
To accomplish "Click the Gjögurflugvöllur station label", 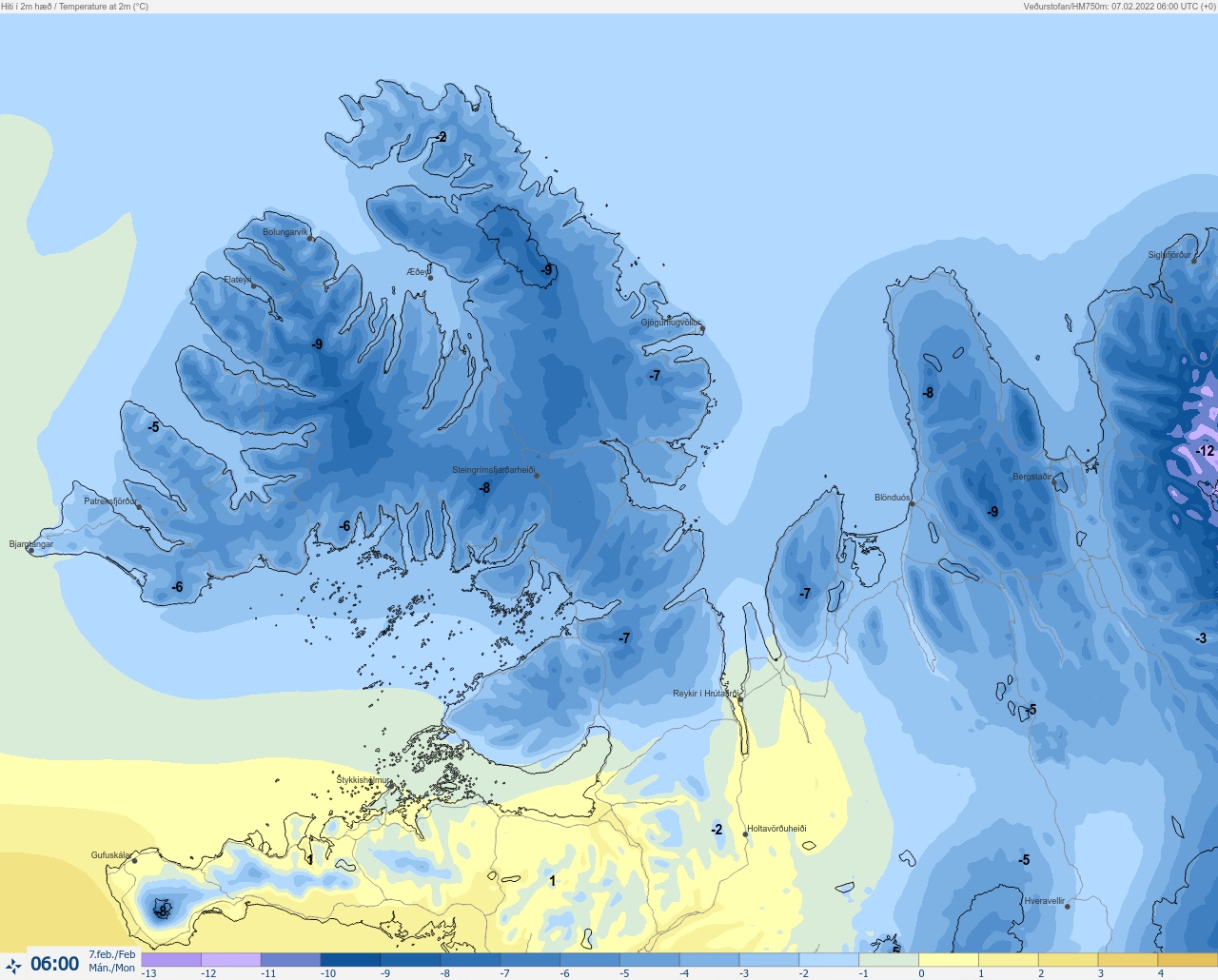I will (671, 323).
